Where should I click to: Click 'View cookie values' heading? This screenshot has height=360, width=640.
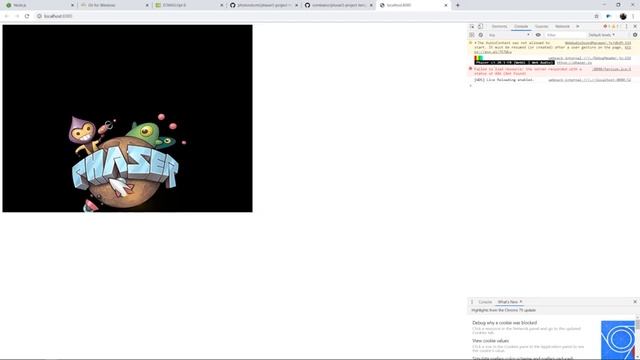click(490, 341)
